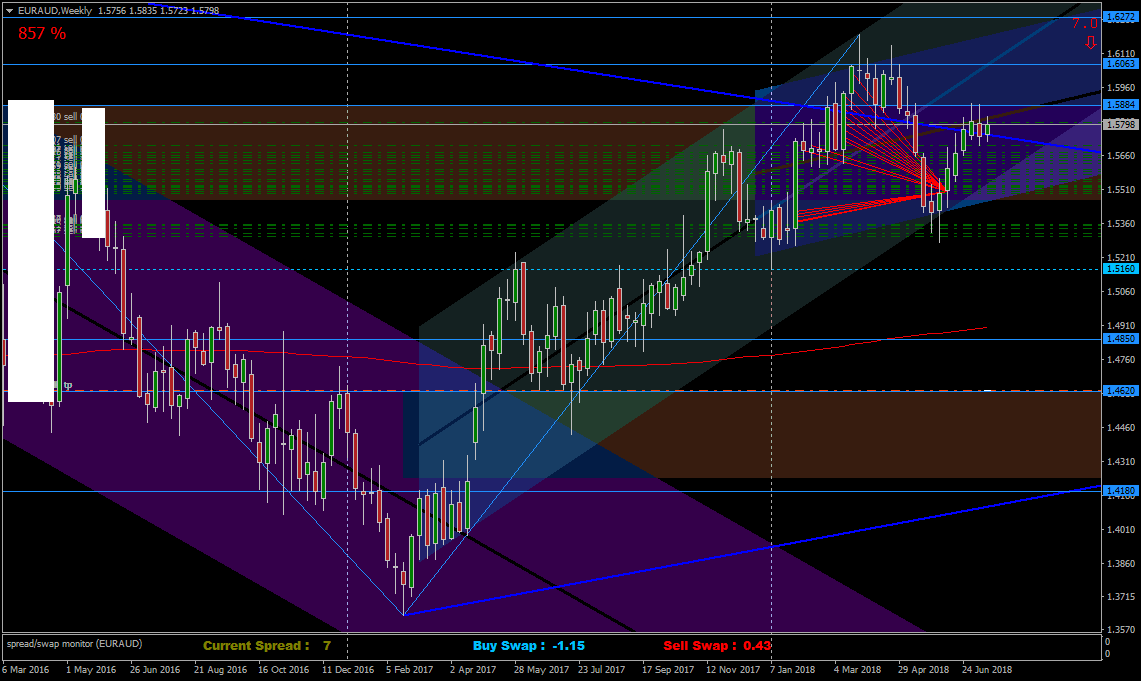Click the 5 Feb 2017 date on timeline
The width and height of the screenshot is (1141, 681).
coord(410,669)
